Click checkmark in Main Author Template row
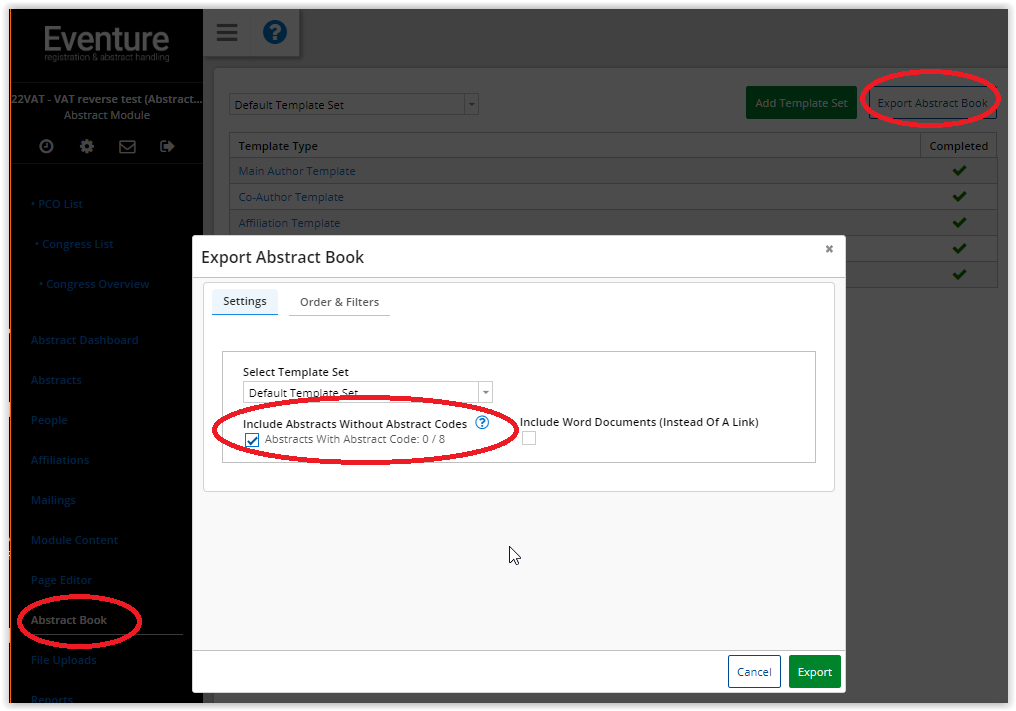 coord(959,170)
